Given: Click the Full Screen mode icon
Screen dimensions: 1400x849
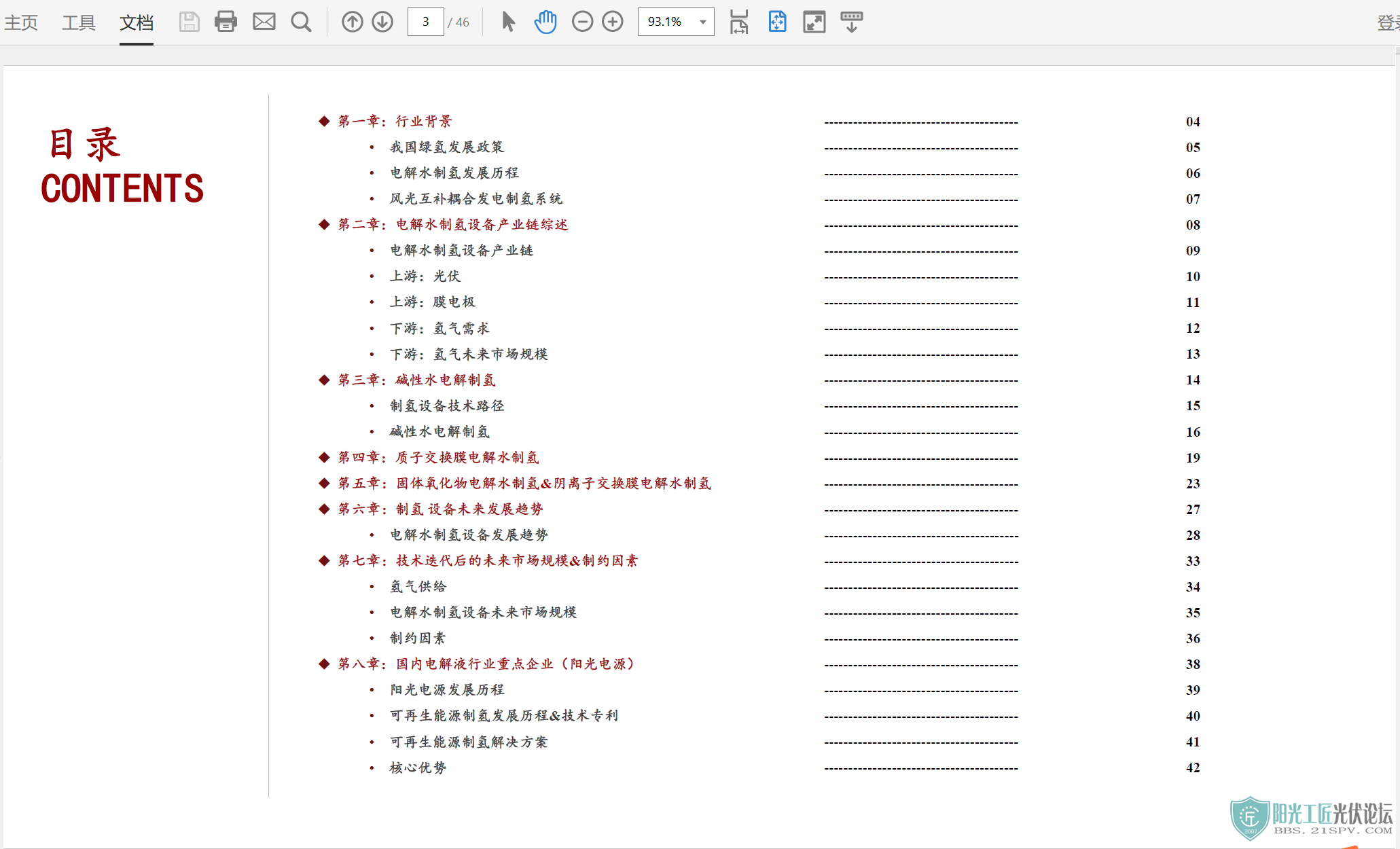Looking at the screenshot, I should (x=814, y=22).
